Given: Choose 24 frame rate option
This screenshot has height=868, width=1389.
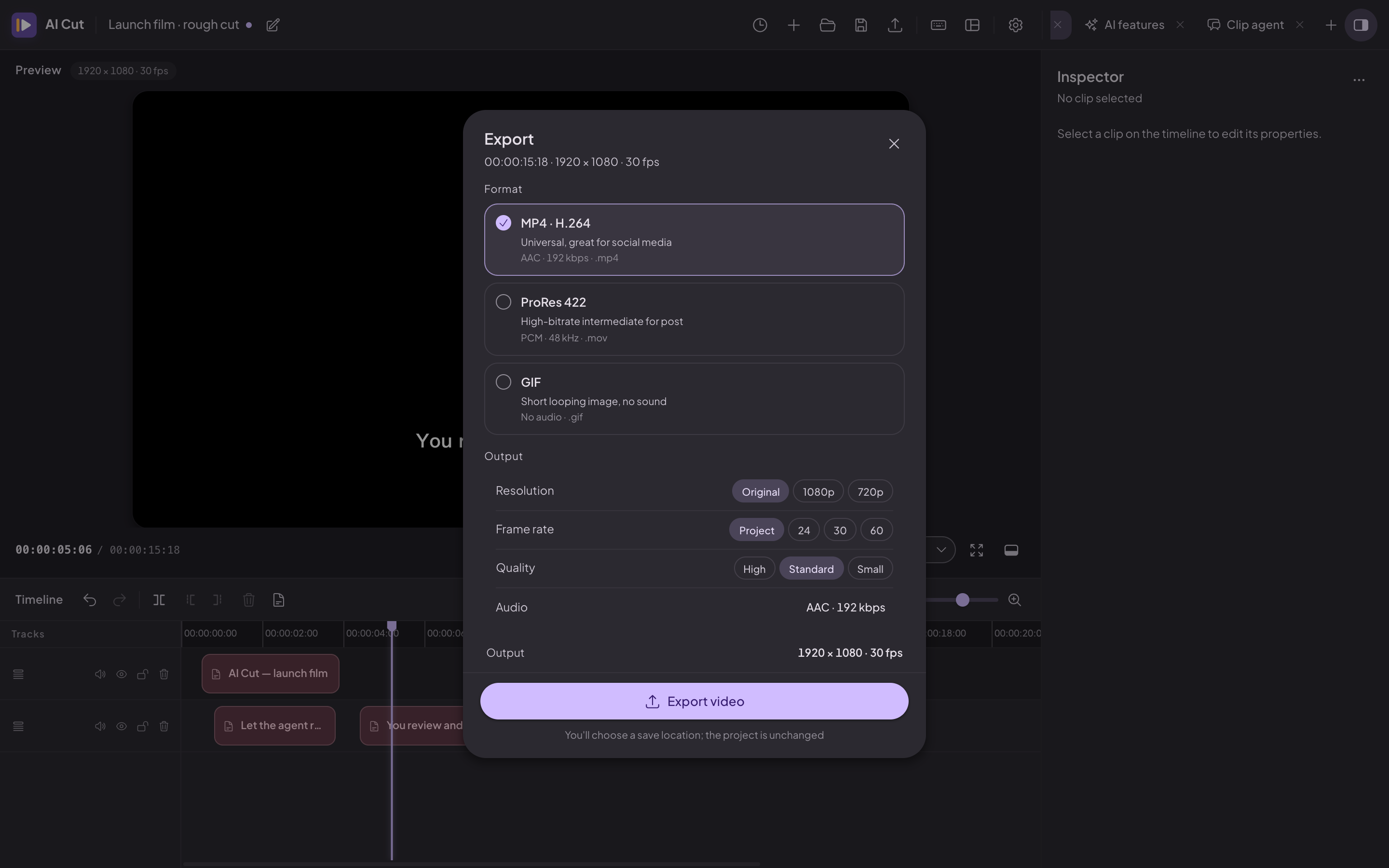Looking at the screenshot, I should pos(803,530).
